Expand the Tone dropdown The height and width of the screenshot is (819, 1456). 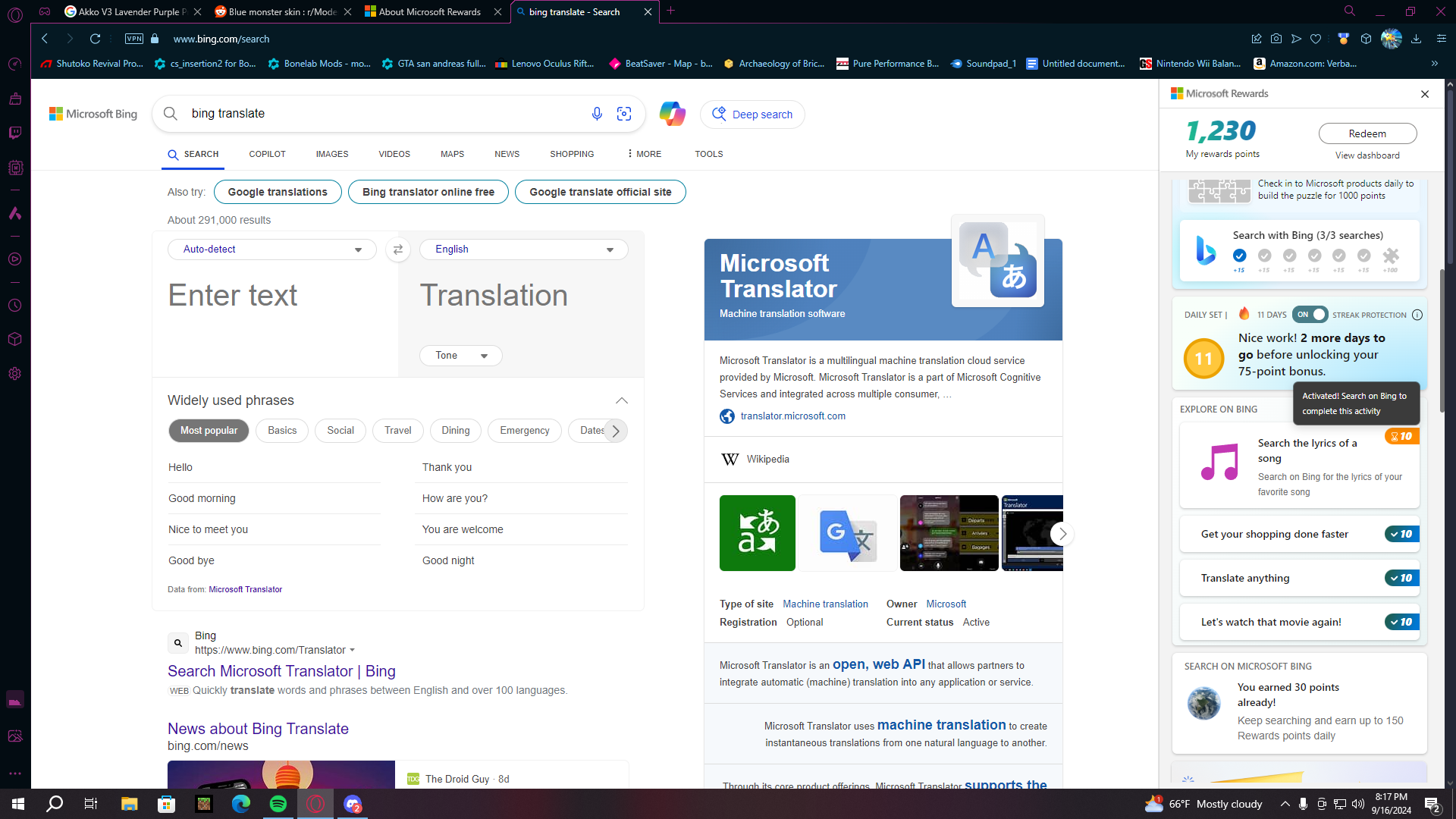pyautogui.click(x=461, y=356)
